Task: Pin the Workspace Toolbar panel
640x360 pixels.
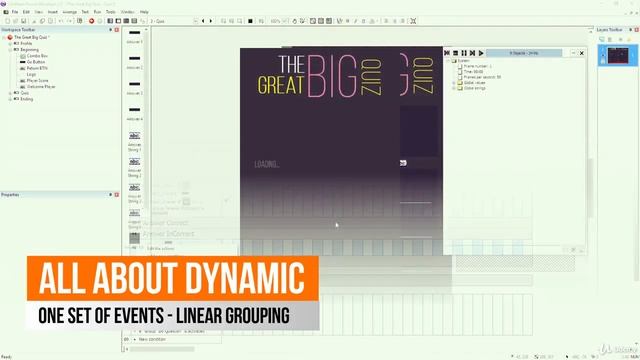Action: coord(110,30)
